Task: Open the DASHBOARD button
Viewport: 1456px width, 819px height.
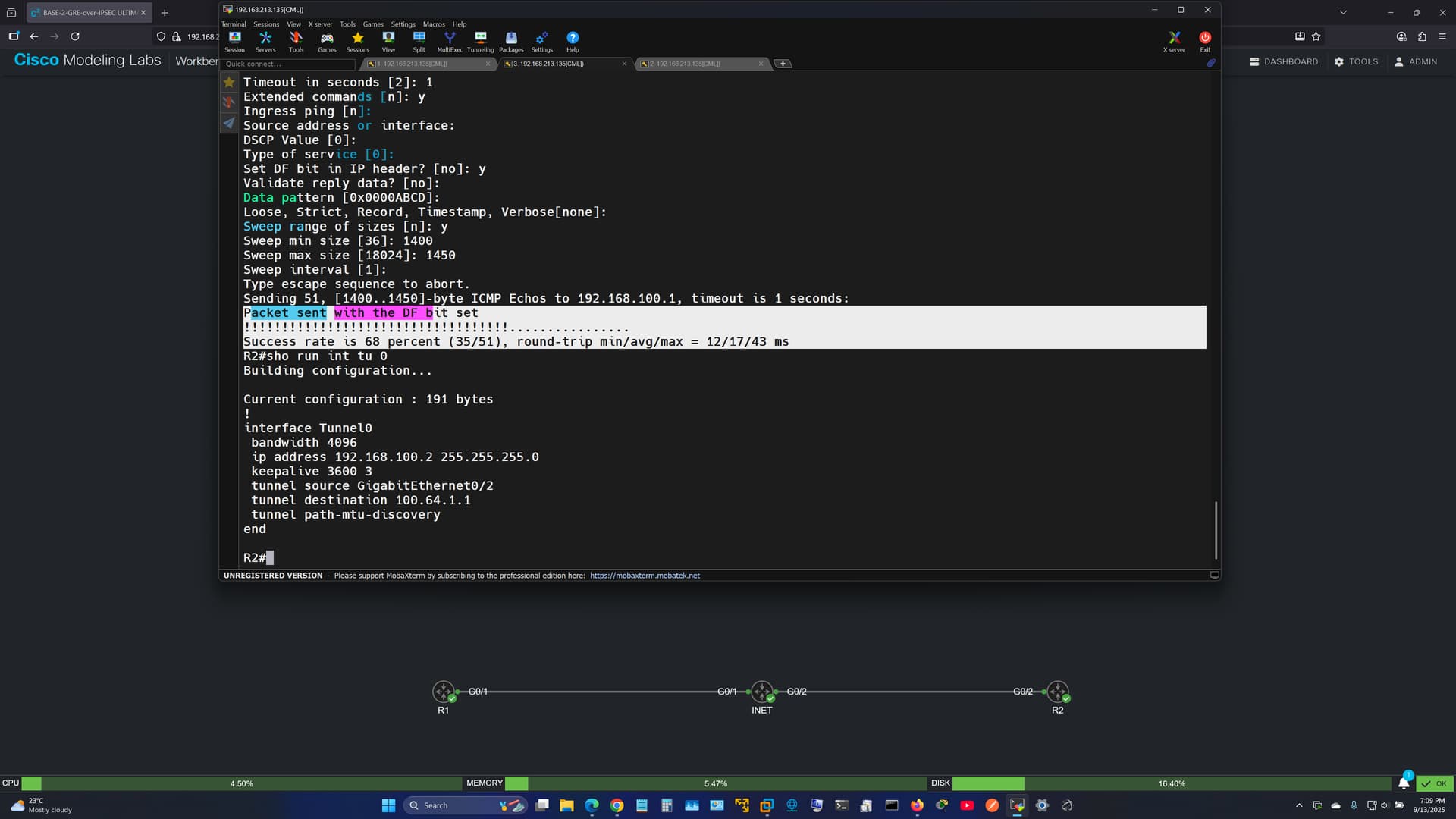Action: click(1284, 61)
